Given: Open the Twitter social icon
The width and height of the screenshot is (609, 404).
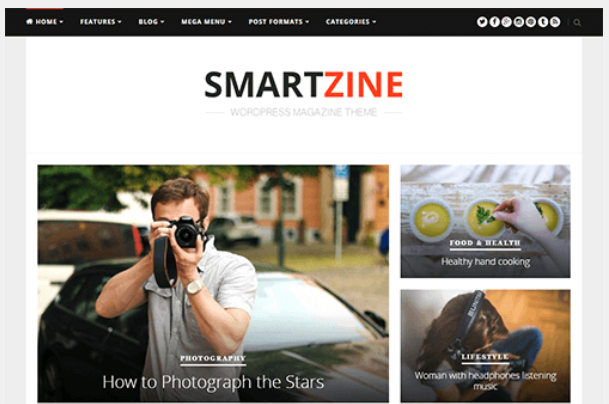Looking at the screenshot, I should click(x=482, y=22).
